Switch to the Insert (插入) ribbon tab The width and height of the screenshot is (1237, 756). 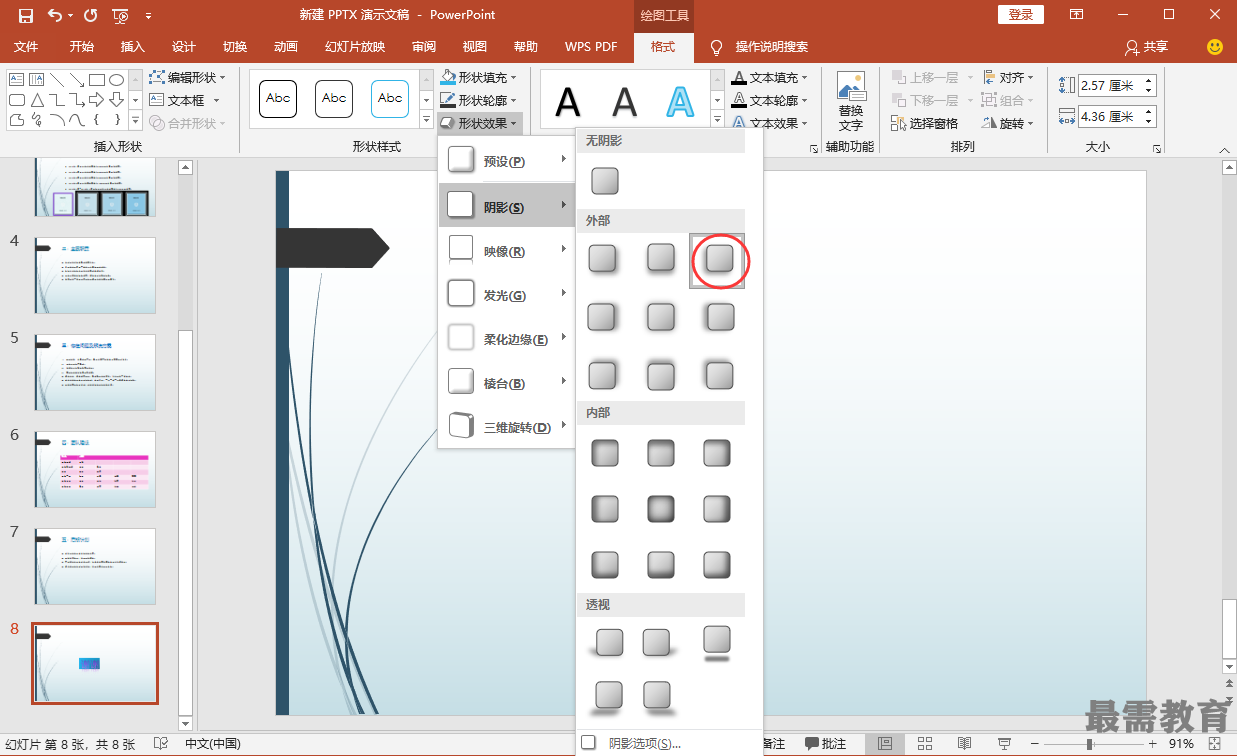133,47
